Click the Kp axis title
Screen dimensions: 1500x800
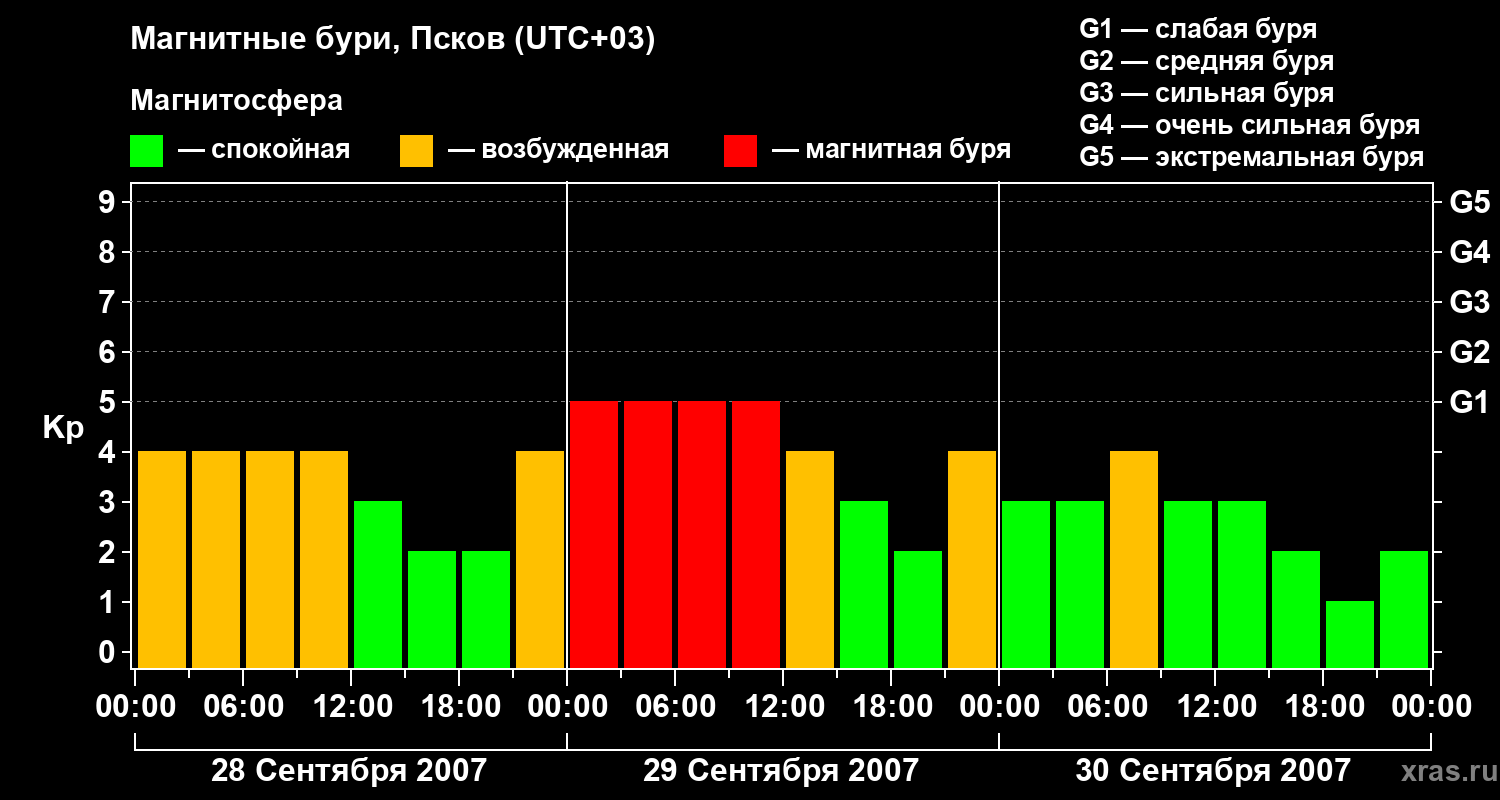pyautogui.click(x=63, y=428)
